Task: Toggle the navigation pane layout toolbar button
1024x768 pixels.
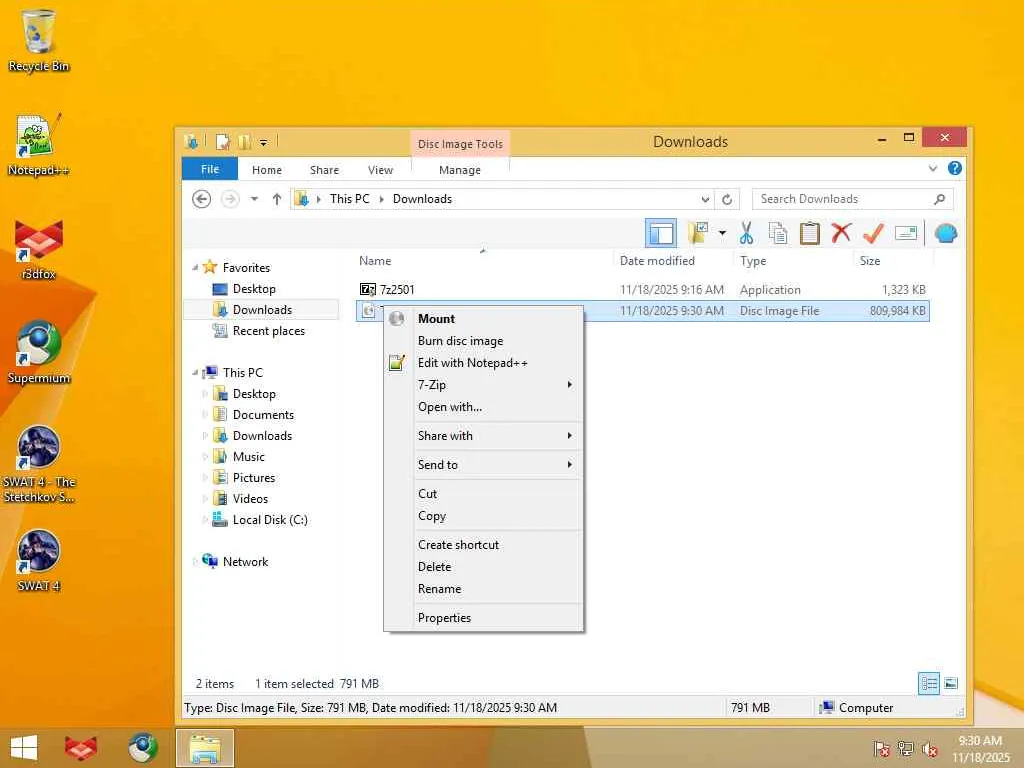Action: 660,233
